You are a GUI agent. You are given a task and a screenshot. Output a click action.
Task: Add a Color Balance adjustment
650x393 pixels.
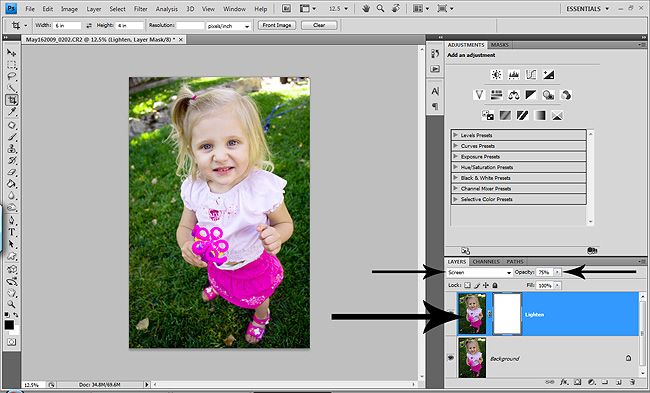pyautogui.click(x=514, y=95)
